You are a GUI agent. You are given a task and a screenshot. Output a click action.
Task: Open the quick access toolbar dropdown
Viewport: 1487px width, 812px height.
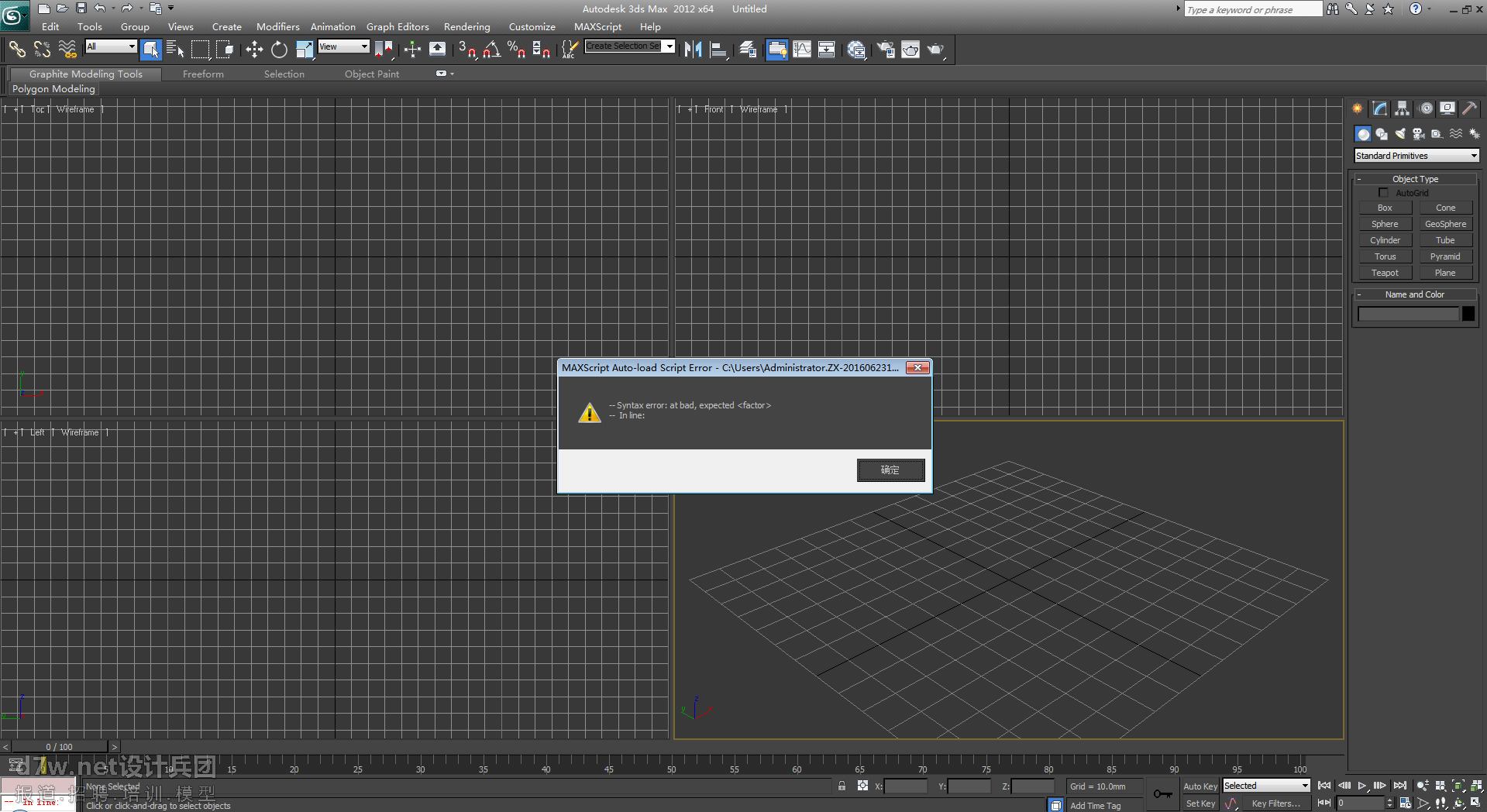[171, 9]
